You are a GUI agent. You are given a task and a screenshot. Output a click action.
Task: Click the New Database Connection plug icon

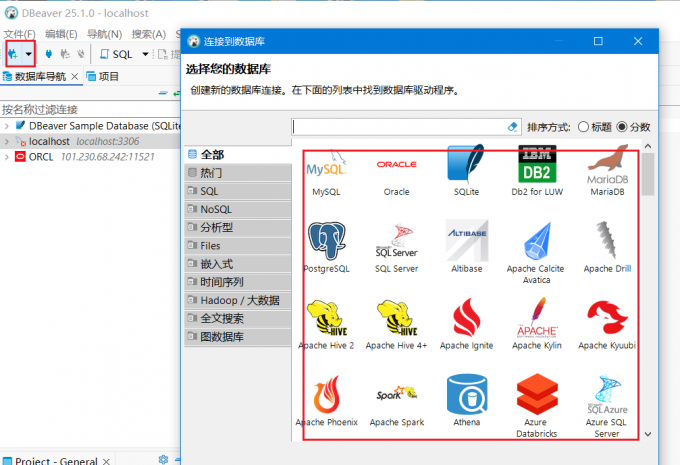pos(13,54)
